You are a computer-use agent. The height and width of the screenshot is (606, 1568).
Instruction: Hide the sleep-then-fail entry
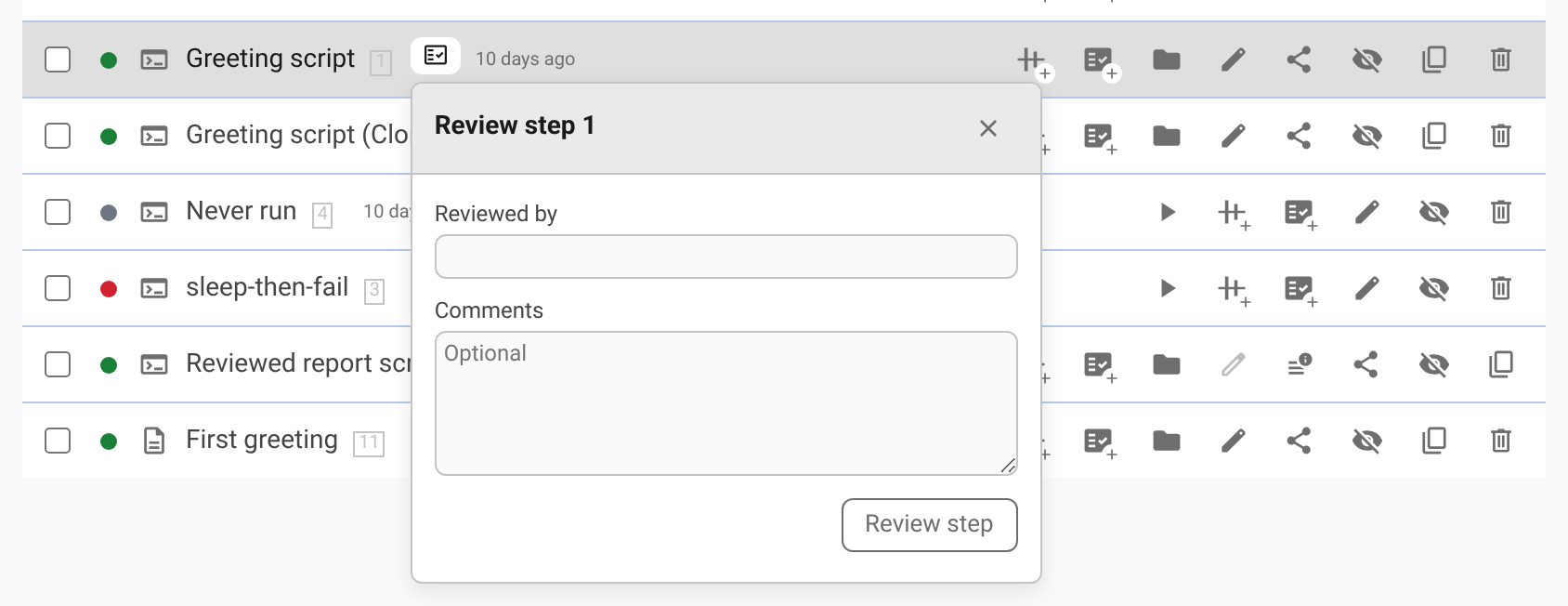(x=1434, y=289)
